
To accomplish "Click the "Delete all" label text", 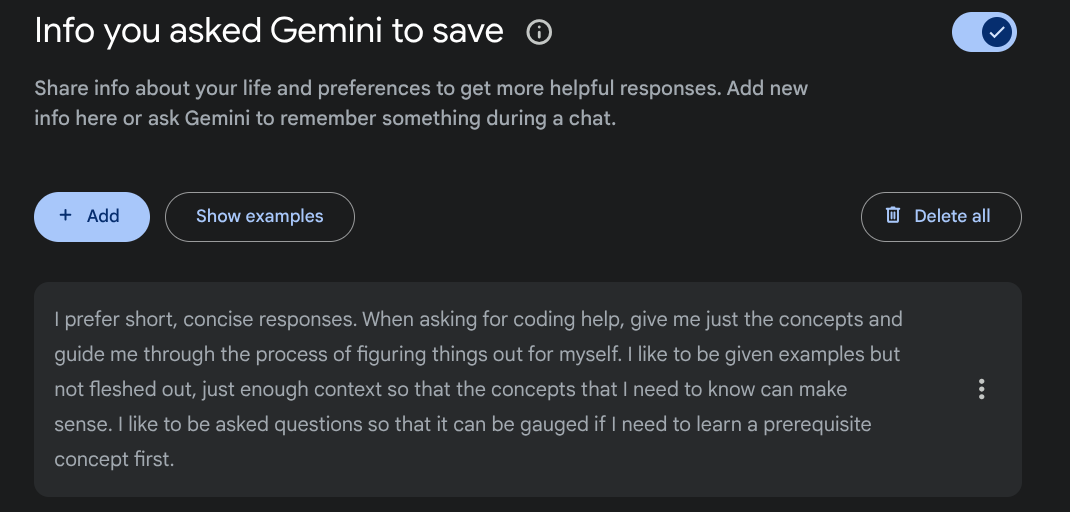I will click(952, 216).
